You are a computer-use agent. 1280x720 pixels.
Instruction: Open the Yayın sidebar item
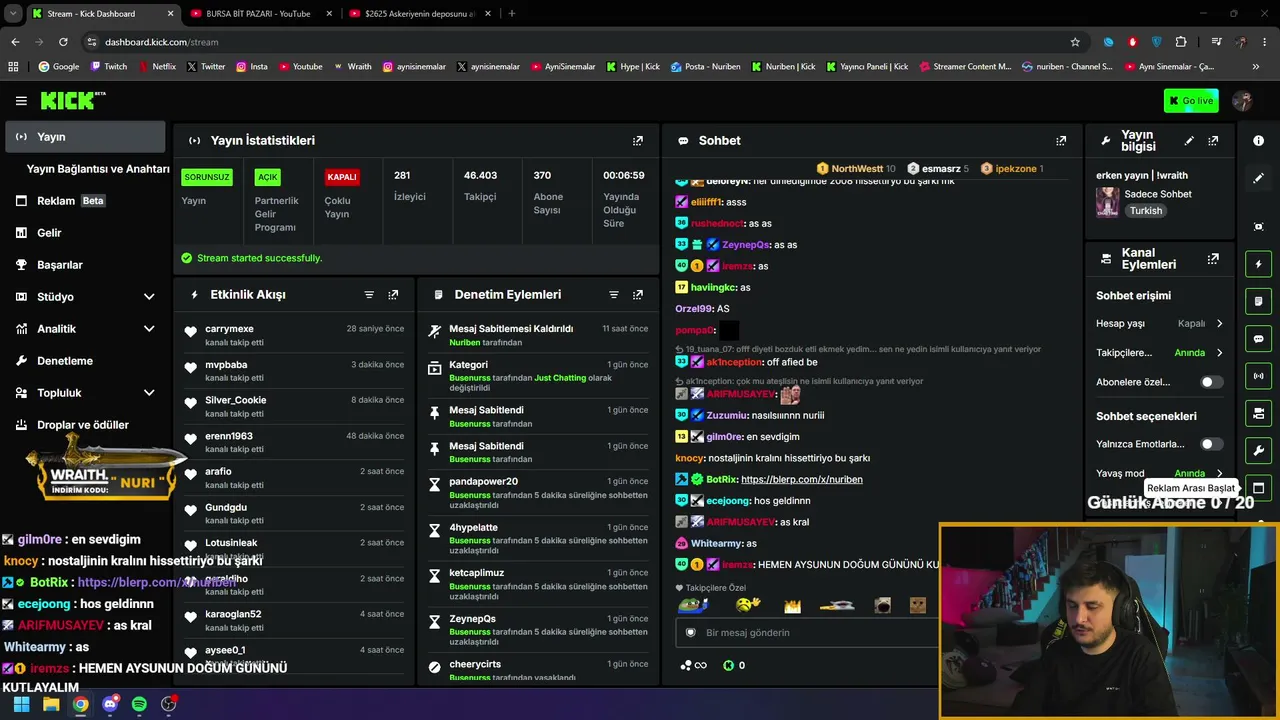coord(85,137)
